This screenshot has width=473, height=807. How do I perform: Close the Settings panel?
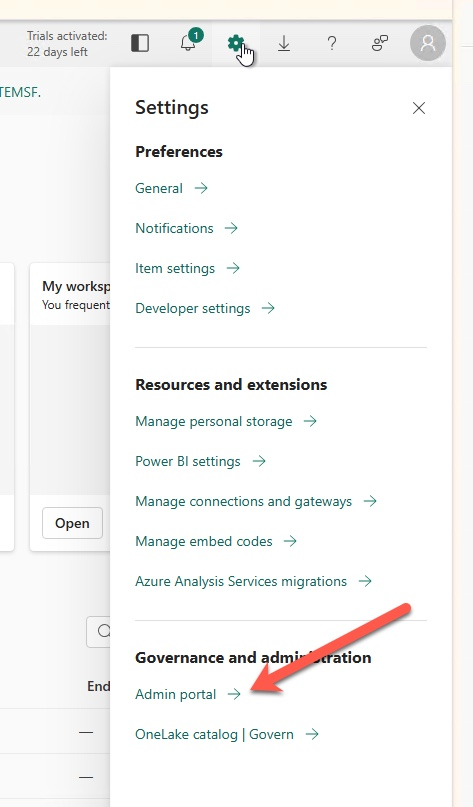click(x=419, y=108)
